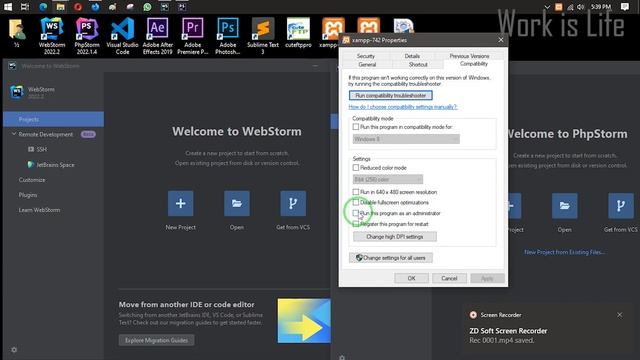
Task: Check Disable fullscreen optimizations
Action: click(x=356, y=202)
